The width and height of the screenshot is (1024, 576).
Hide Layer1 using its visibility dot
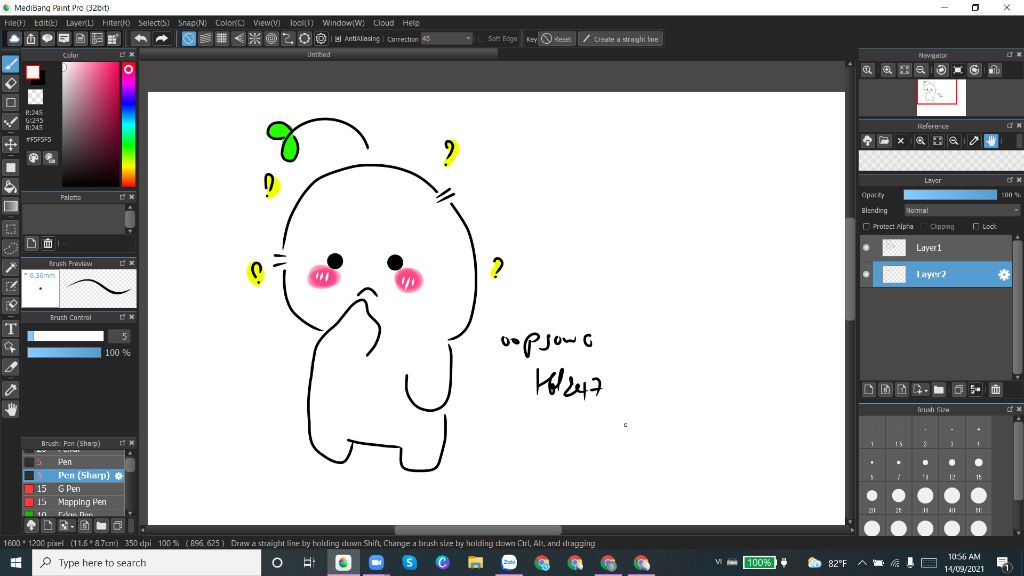866,248
